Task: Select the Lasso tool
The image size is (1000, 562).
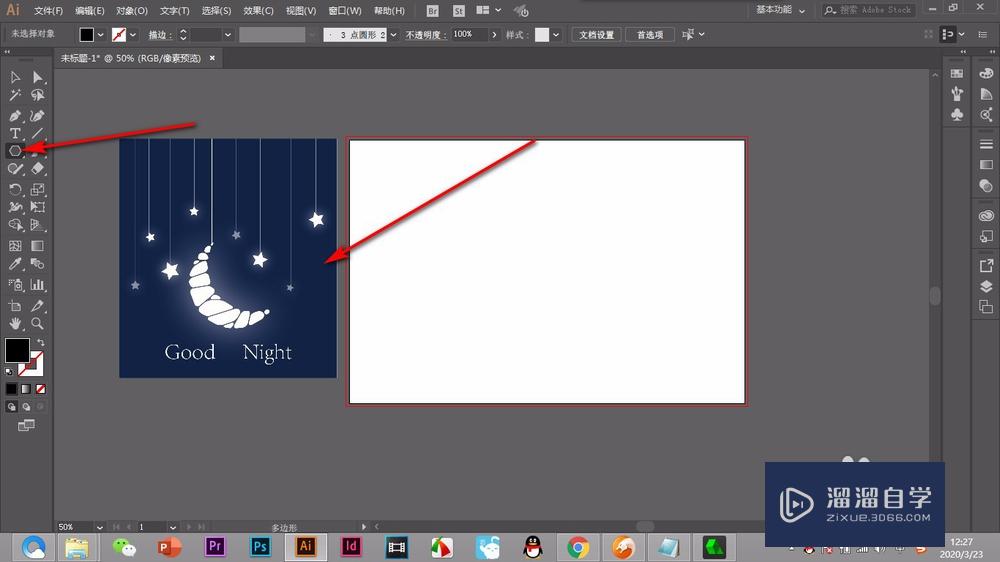Action: (38, 96)
